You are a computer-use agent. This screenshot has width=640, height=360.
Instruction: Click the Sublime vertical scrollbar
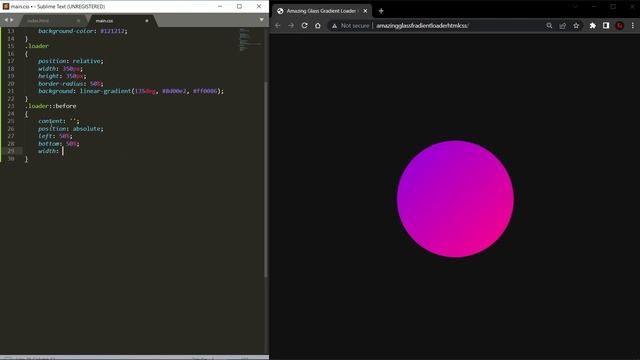[266, 180]
